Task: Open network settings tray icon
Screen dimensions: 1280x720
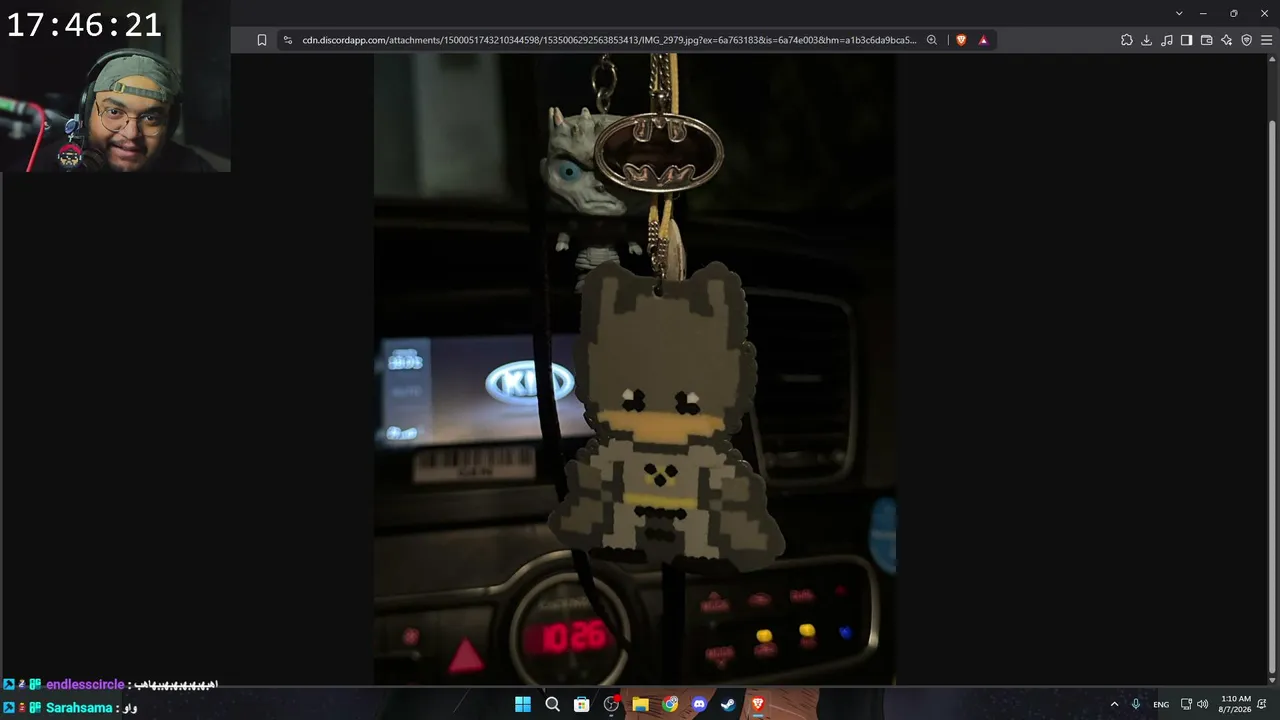Action: click(x=1186, y=704)
